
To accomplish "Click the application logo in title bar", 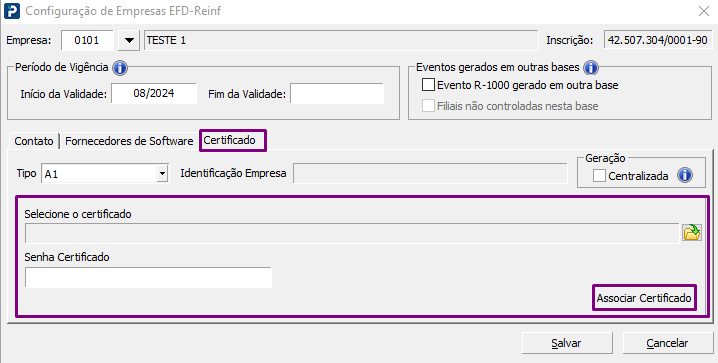I will tap(12, 11).
